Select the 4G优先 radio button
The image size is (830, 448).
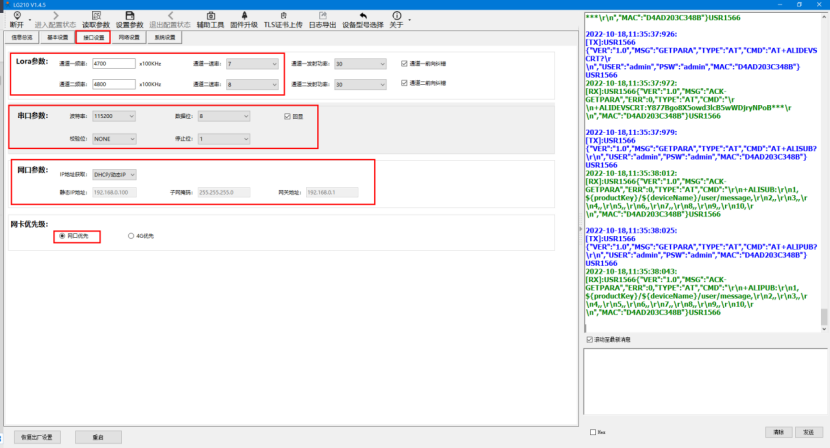131,236
